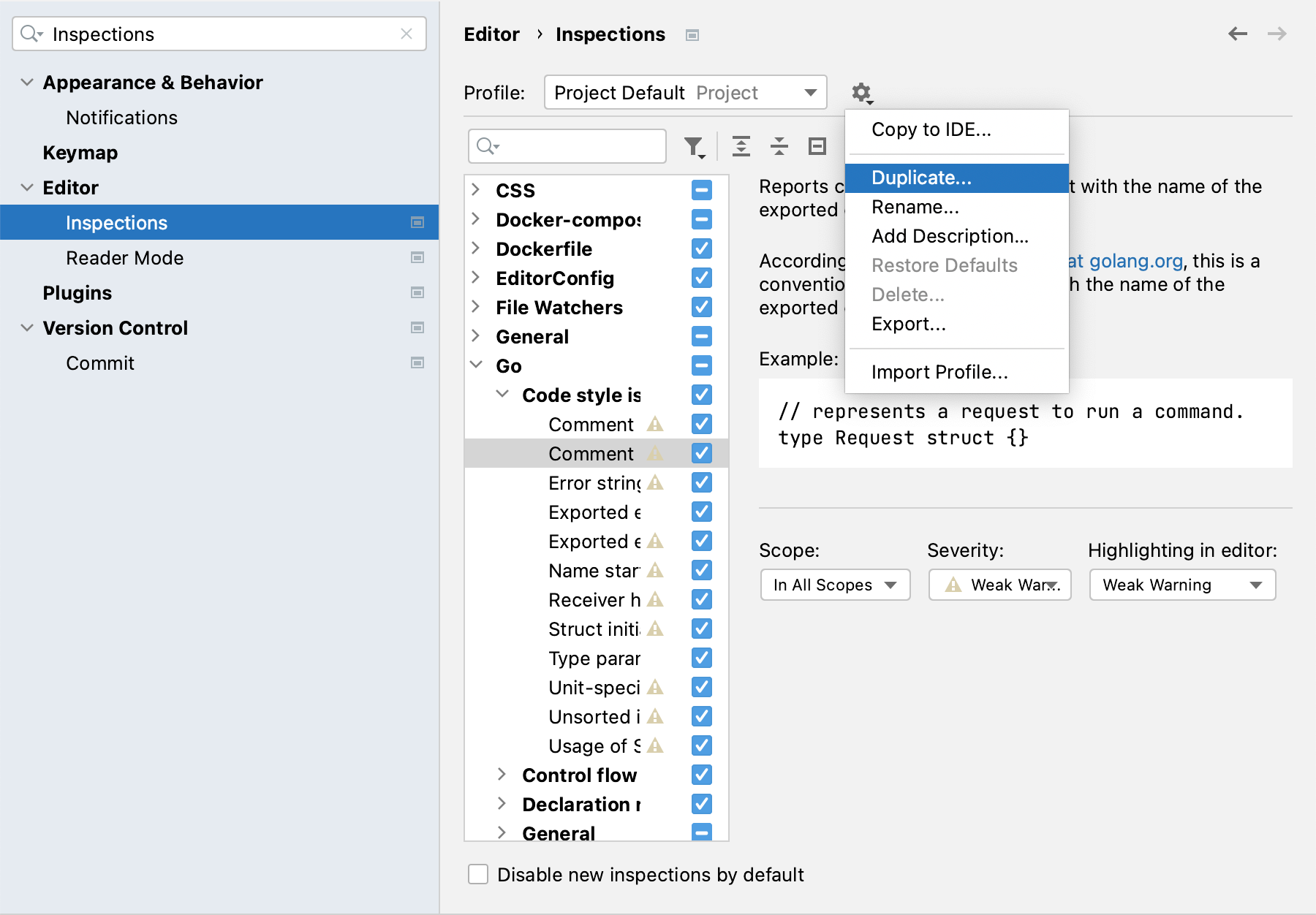
Task: Expand the CSS inspection group
Action: click(476, 190)
